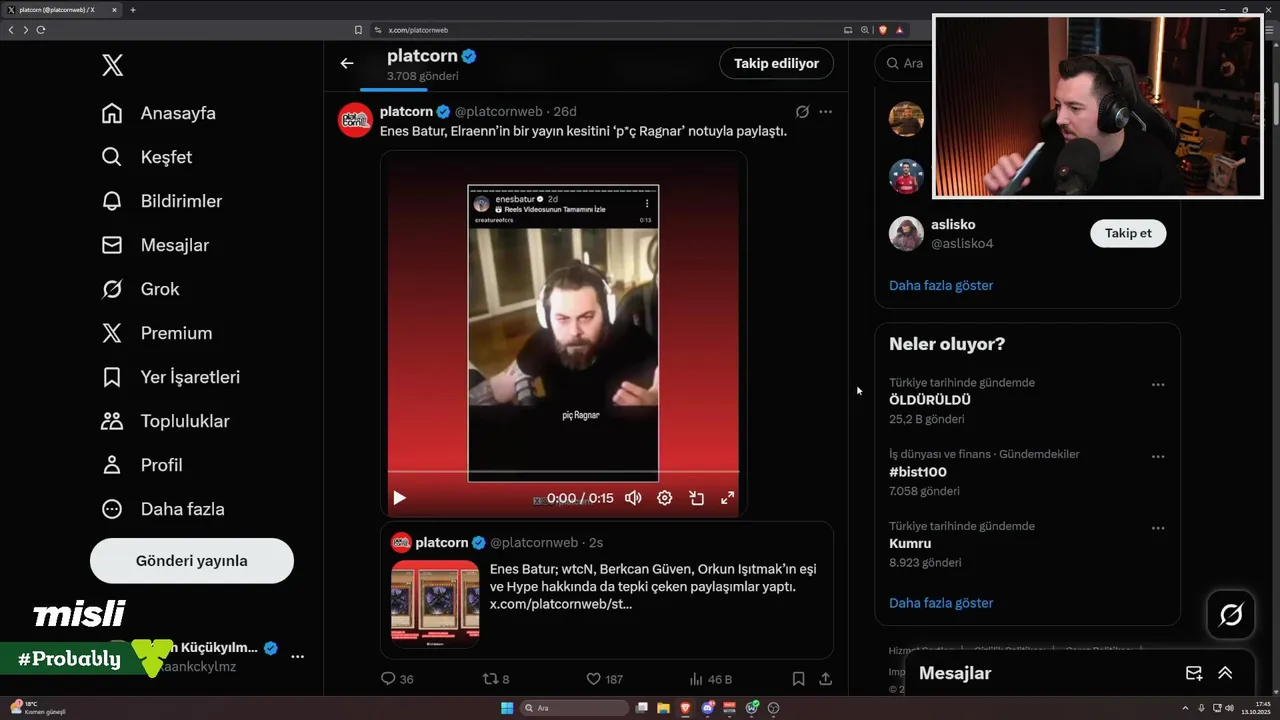Viewport: 1280px width, 720px height.
Task: Click Gönderi yayınla button
Action: (192, 561)
